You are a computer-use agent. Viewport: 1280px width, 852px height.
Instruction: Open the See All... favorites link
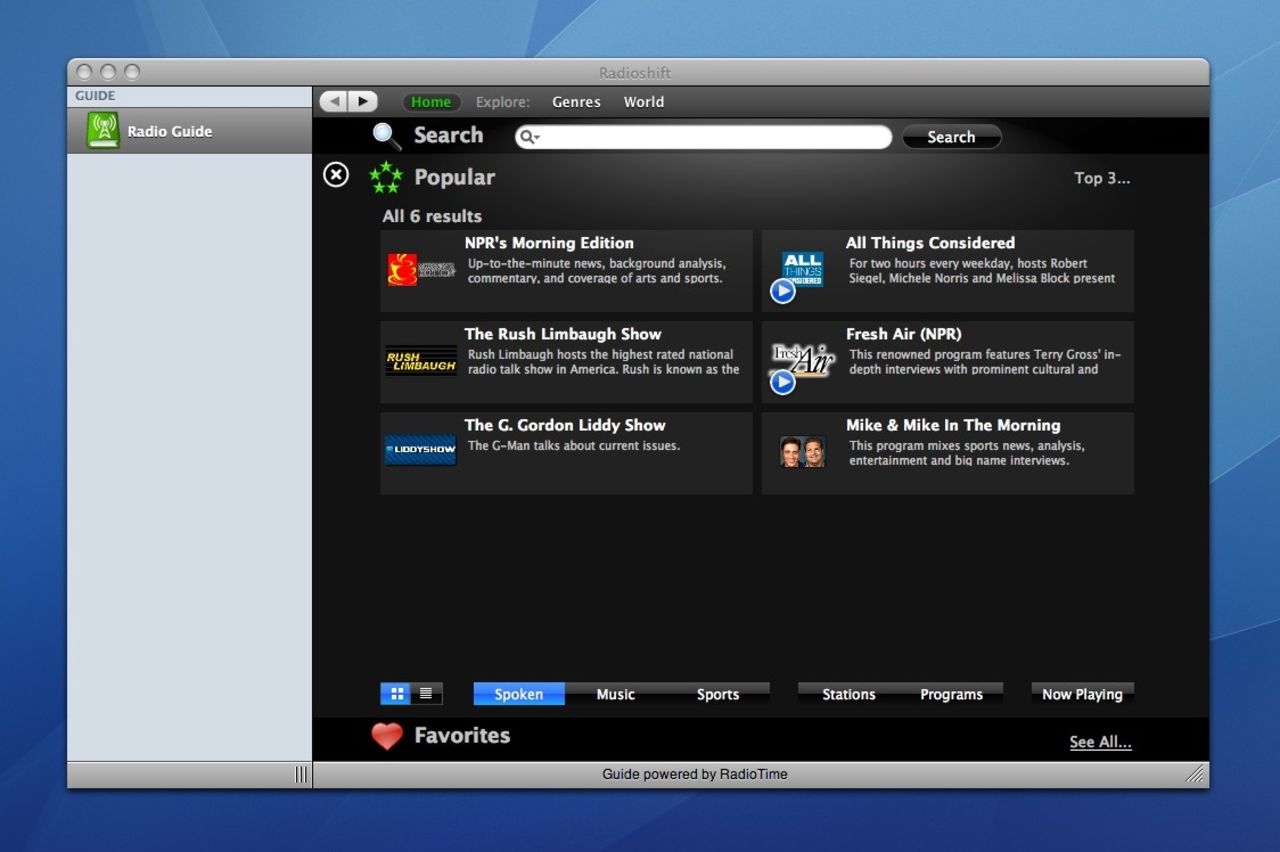tap(1100, 742)
